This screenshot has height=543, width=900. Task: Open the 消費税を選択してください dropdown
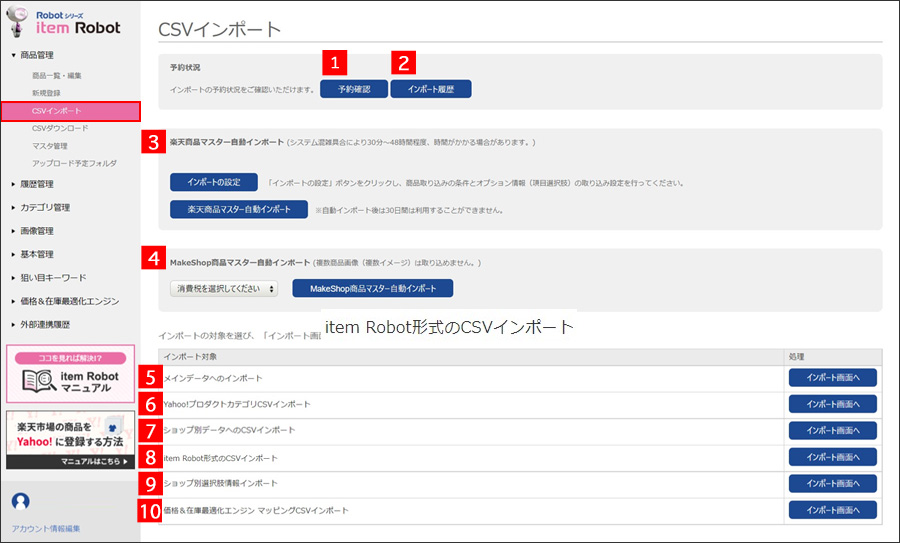click(x=224, y=289)
